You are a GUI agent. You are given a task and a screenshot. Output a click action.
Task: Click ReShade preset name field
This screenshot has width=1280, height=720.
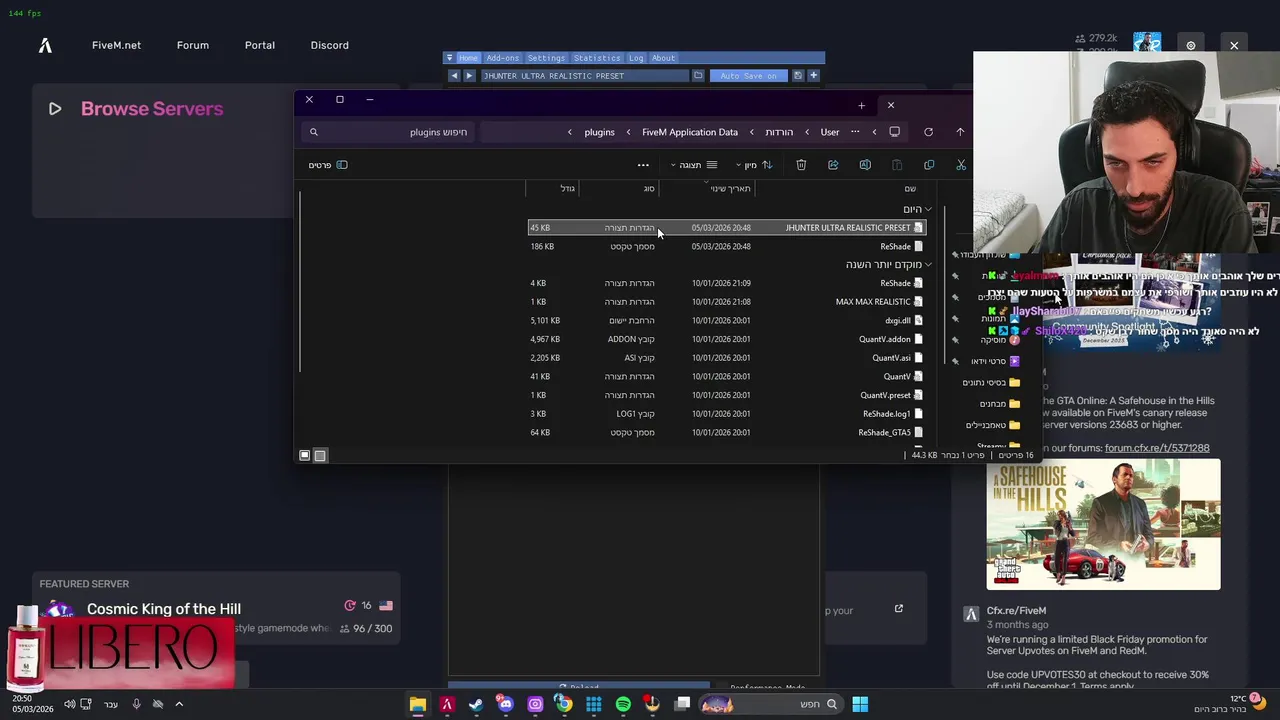(x=584, y=76)
